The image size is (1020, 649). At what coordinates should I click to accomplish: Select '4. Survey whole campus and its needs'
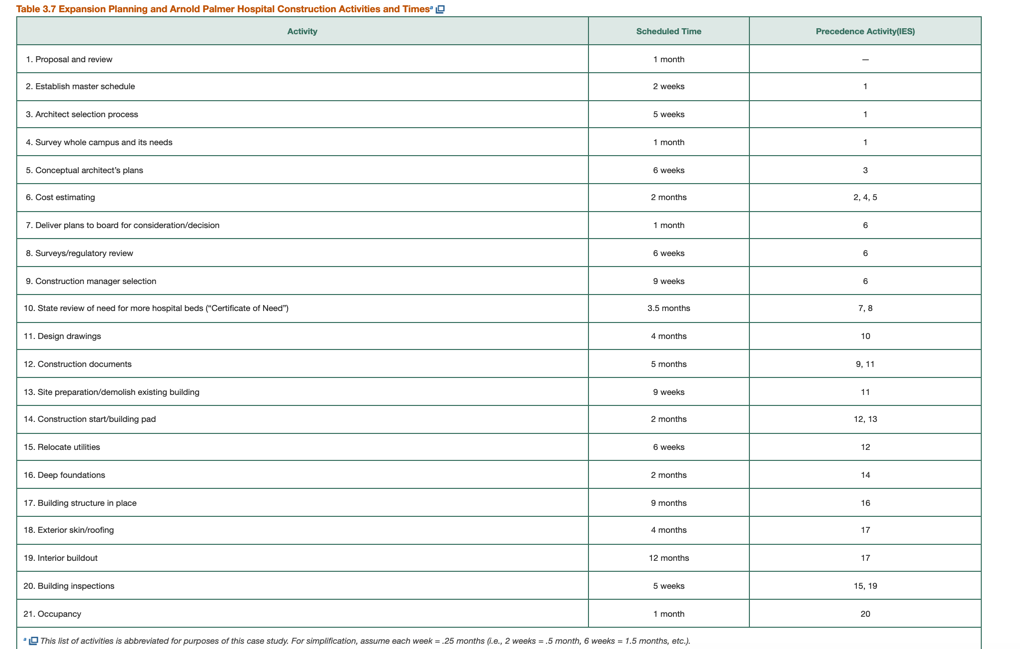[x=99, y=142]
